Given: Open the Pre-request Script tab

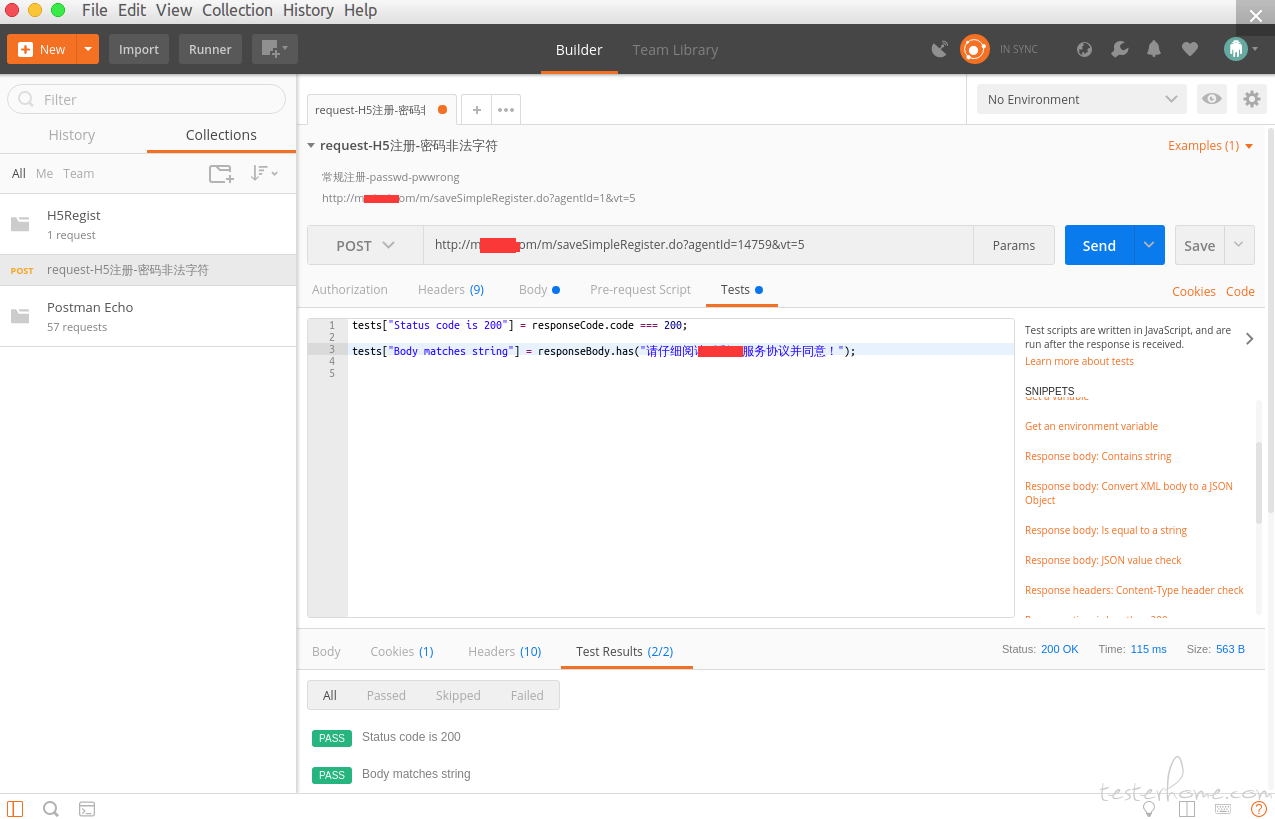Looking at the screenshot, I should (x=640, y=290).
